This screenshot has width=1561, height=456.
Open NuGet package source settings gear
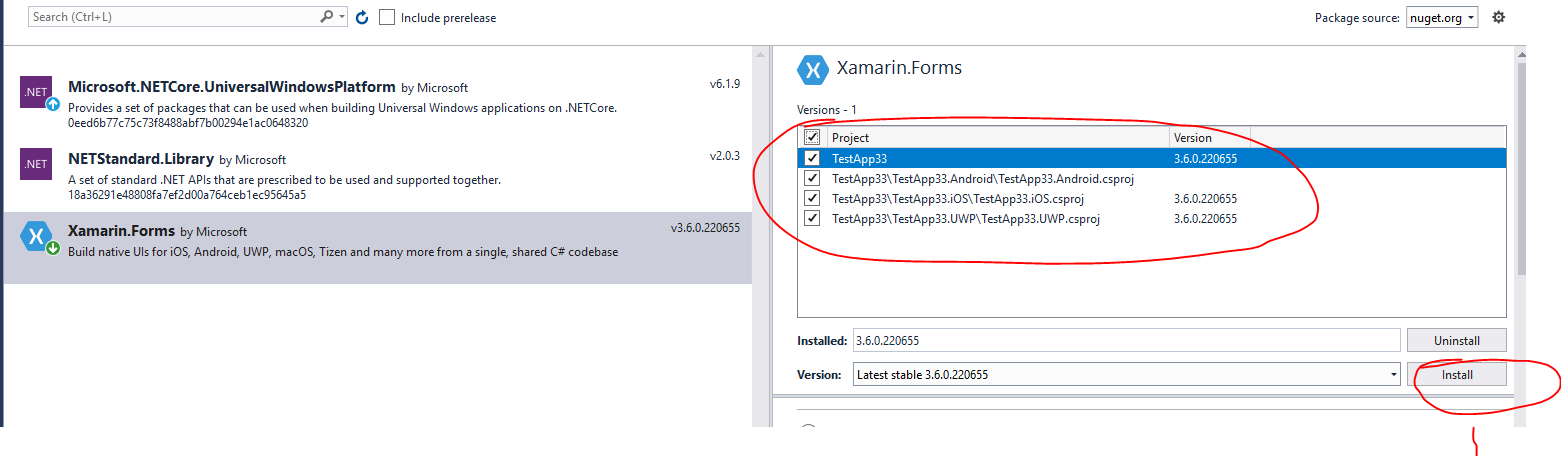pos(1498,17)
